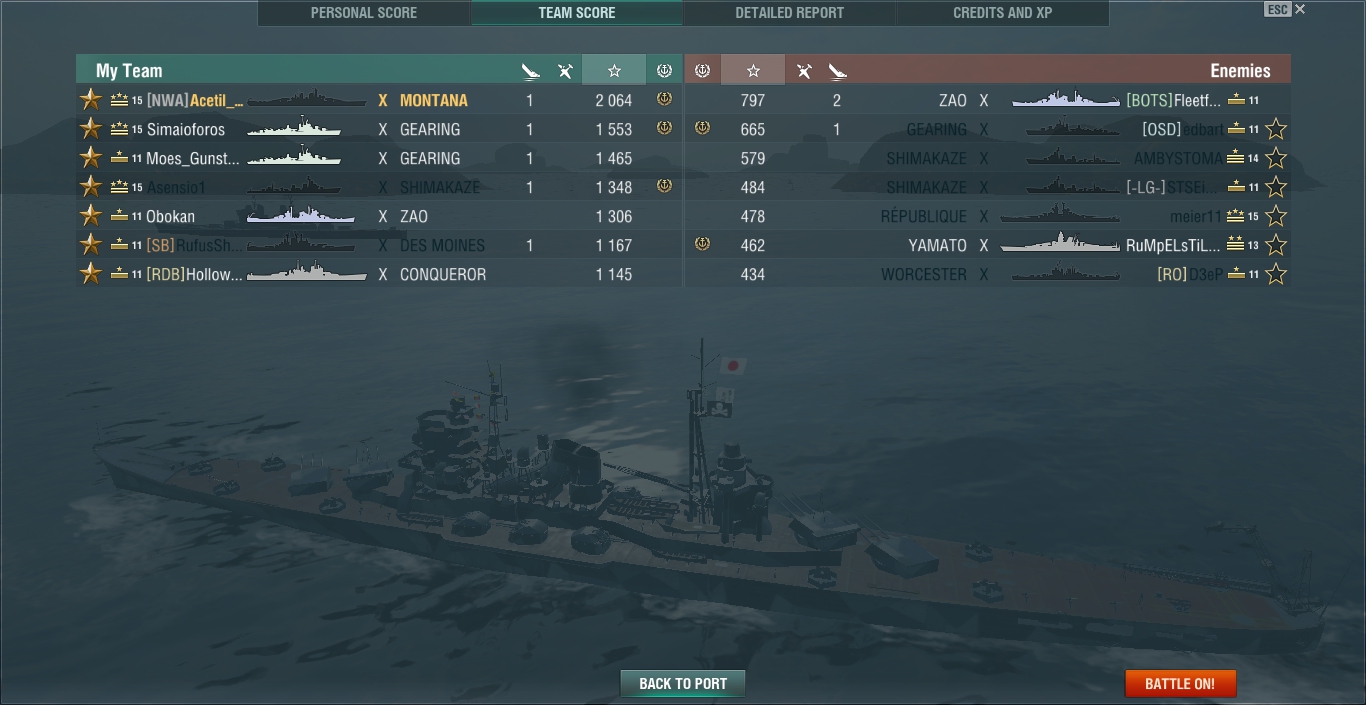Sort My Team by star XP column
The image size is (1366, 705).
click(x=614, y=70)
